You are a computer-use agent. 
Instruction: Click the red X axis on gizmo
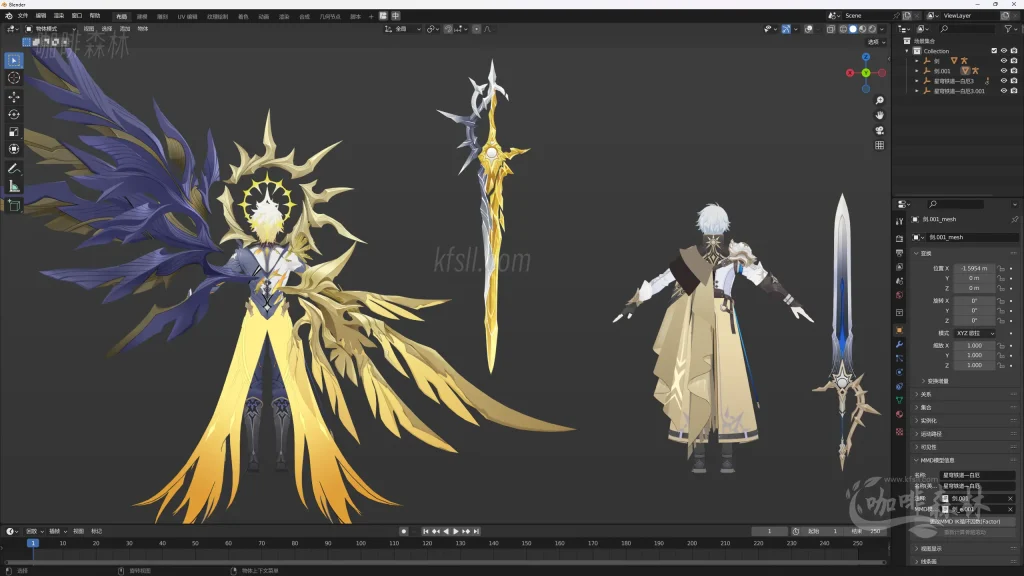pyautogui.click(x=850, y=73)
